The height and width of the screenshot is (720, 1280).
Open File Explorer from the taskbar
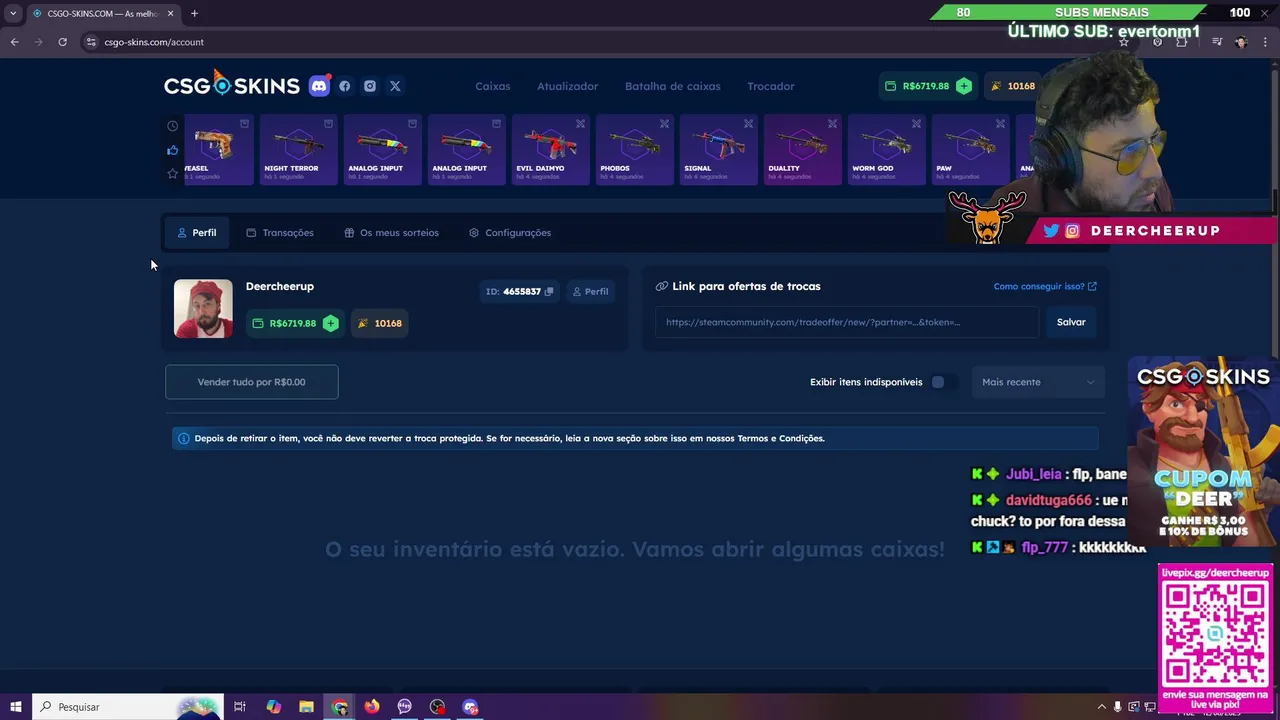(306, 707)
